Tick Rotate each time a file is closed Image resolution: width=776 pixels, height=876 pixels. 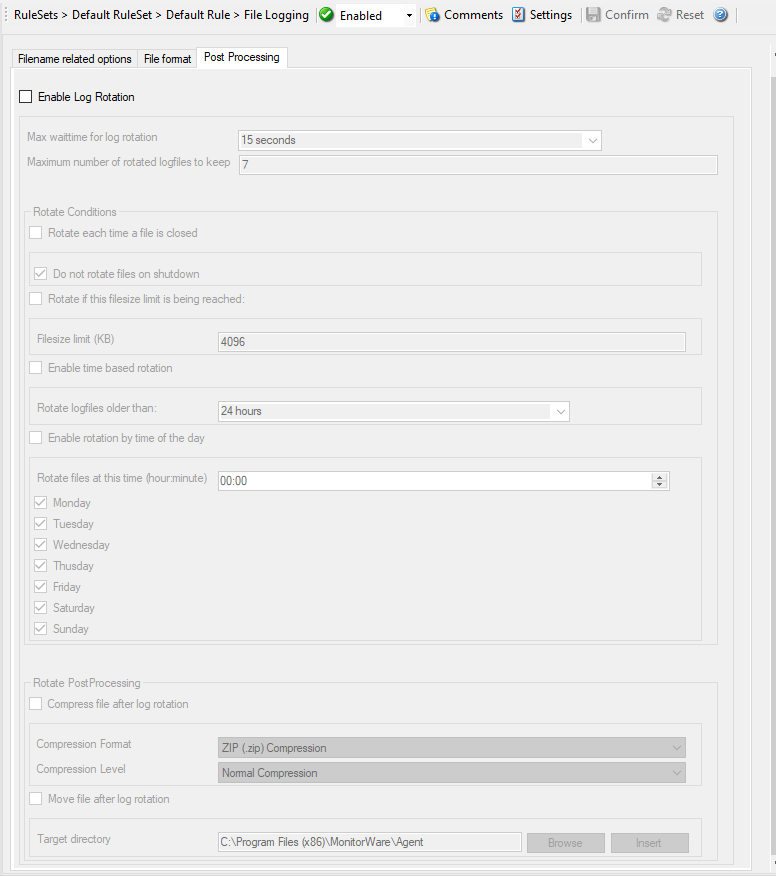coord(36,233)
